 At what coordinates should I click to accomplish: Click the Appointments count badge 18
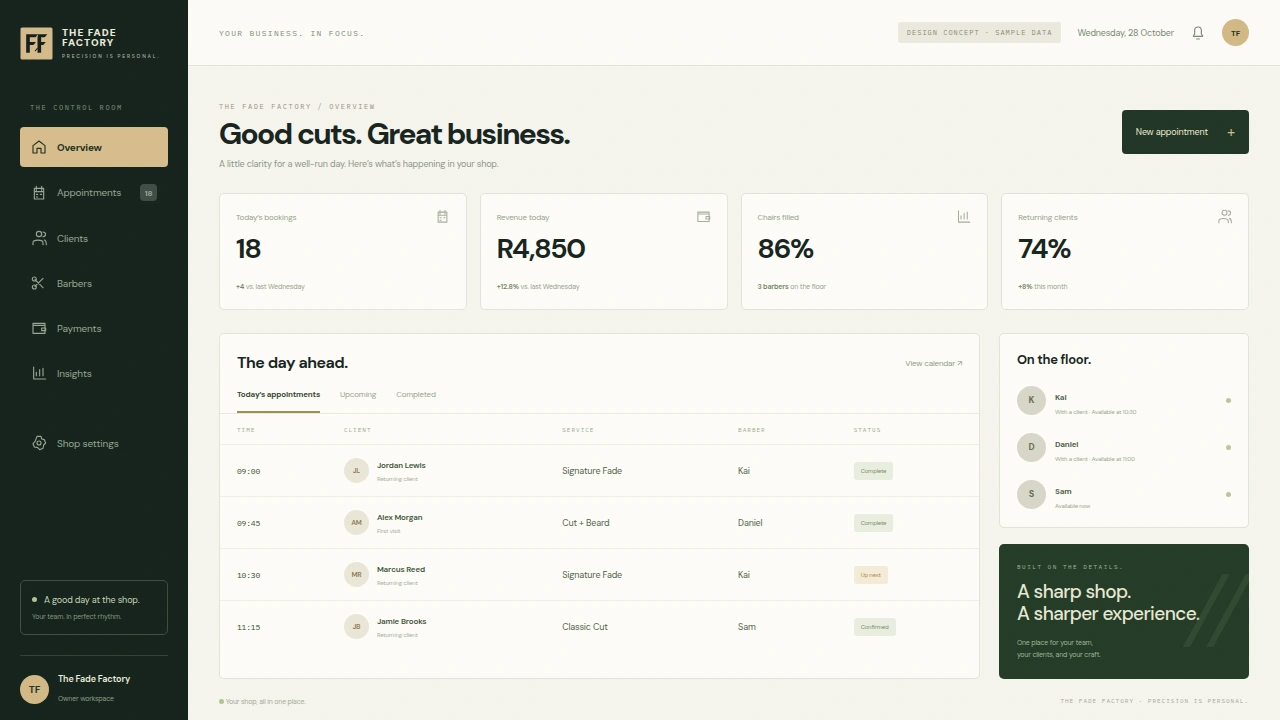click(148, 193)
